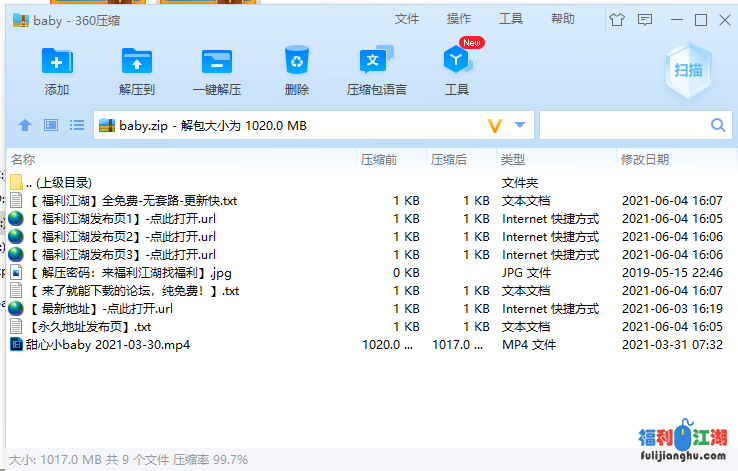Screen dimensions: 738x471
Task: Select the 上级目录 parent folder entry
Action: click(x=60, y=183)
